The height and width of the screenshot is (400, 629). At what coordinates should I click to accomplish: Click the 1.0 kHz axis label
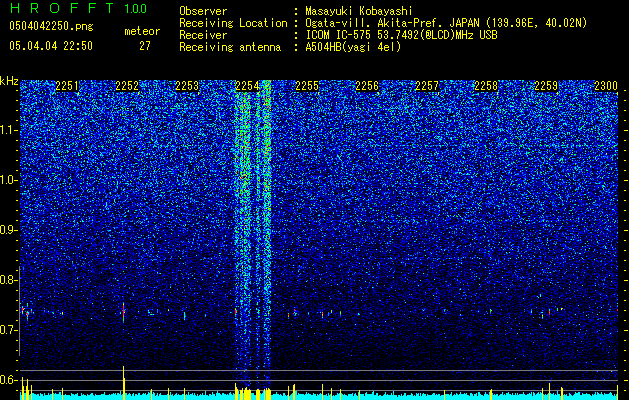[x=8, y=180]
